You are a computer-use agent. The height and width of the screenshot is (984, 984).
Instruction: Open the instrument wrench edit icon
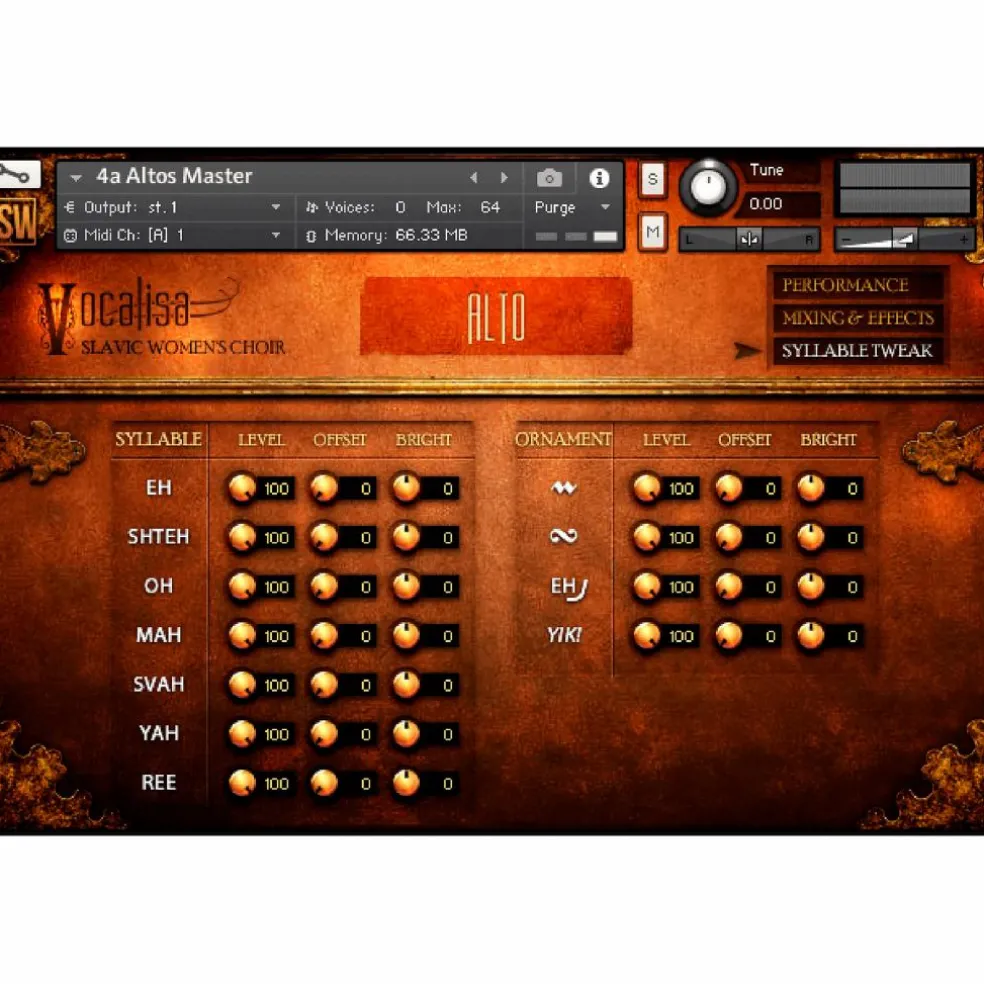click(19, 174)
